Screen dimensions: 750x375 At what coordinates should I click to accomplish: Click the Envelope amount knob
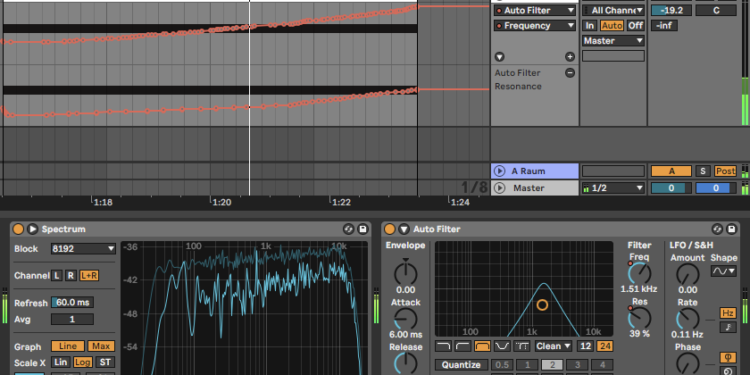coord(406,274)
